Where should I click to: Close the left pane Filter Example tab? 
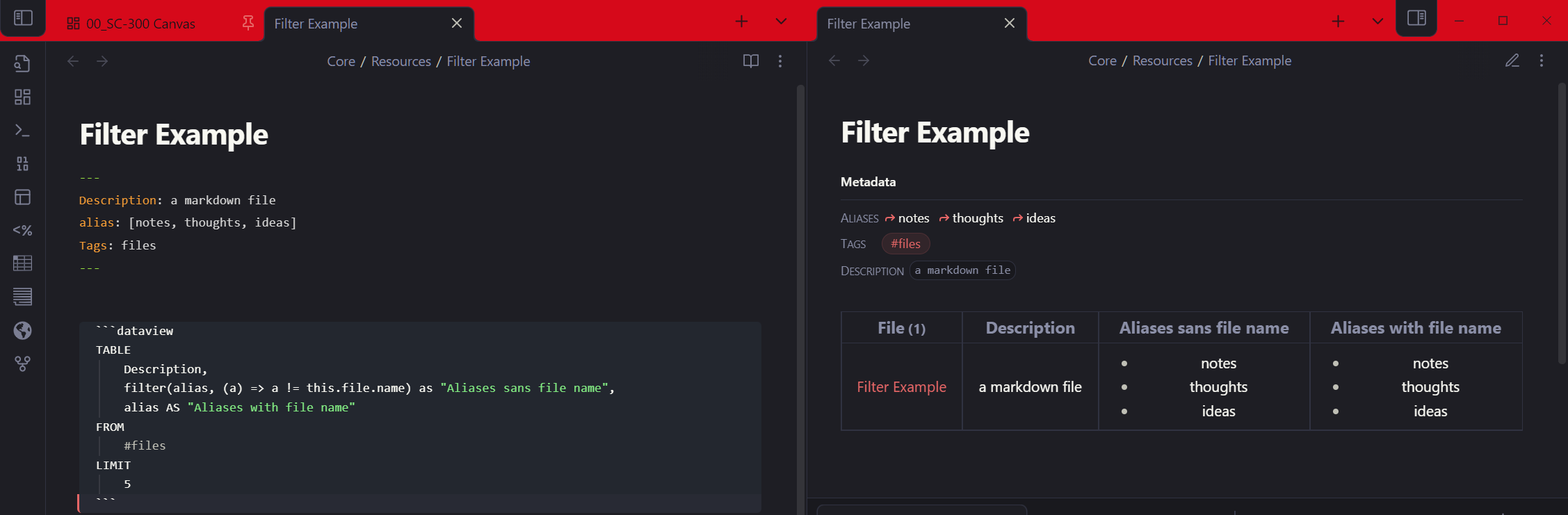point(457,23)
